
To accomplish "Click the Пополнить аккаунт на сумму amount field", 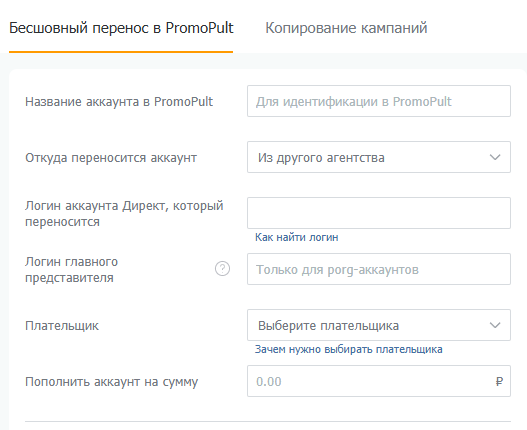I will click(x=379, y=381).
